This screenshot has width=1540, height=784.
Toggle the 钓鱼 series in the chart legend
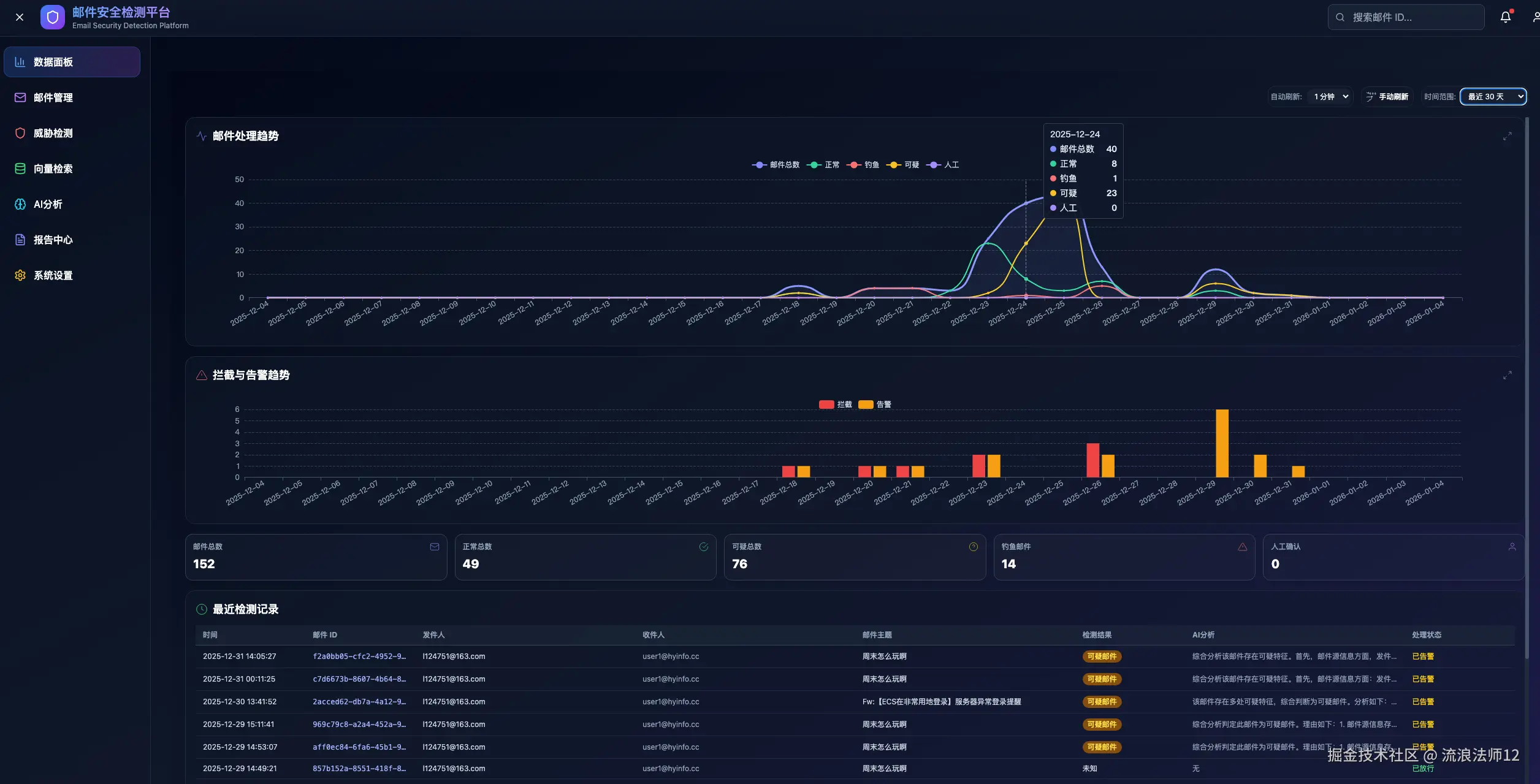click(863, 165)
